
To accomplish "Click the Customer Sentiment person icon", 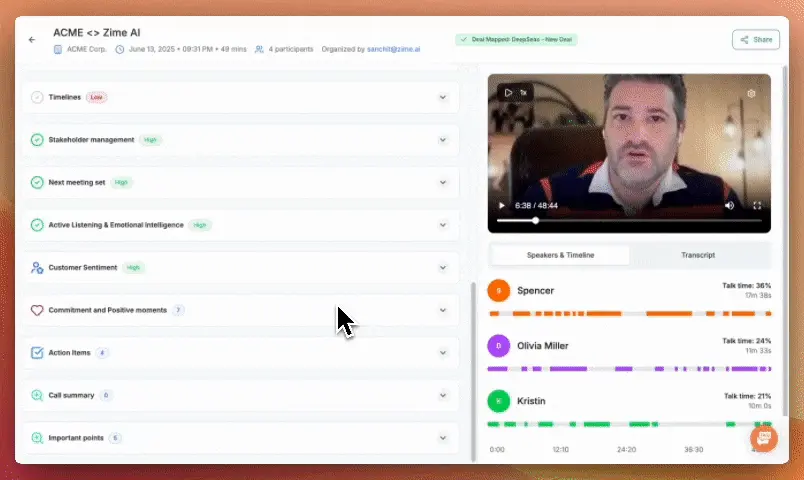I will click(x=37, y=267).
